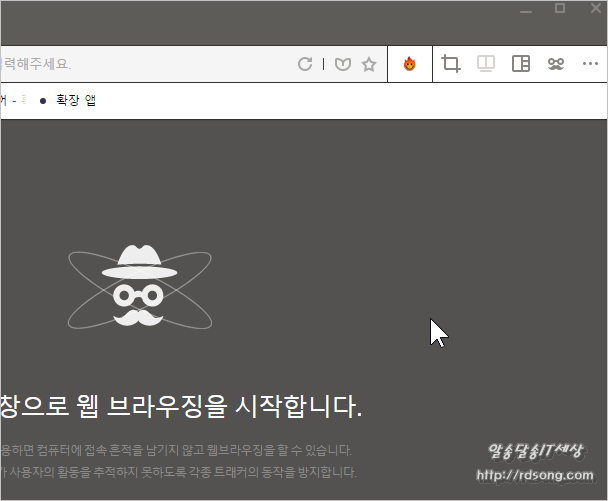Click the heading about starting web browsing
The height and width of the screenshot is (501, 608).
181,407
